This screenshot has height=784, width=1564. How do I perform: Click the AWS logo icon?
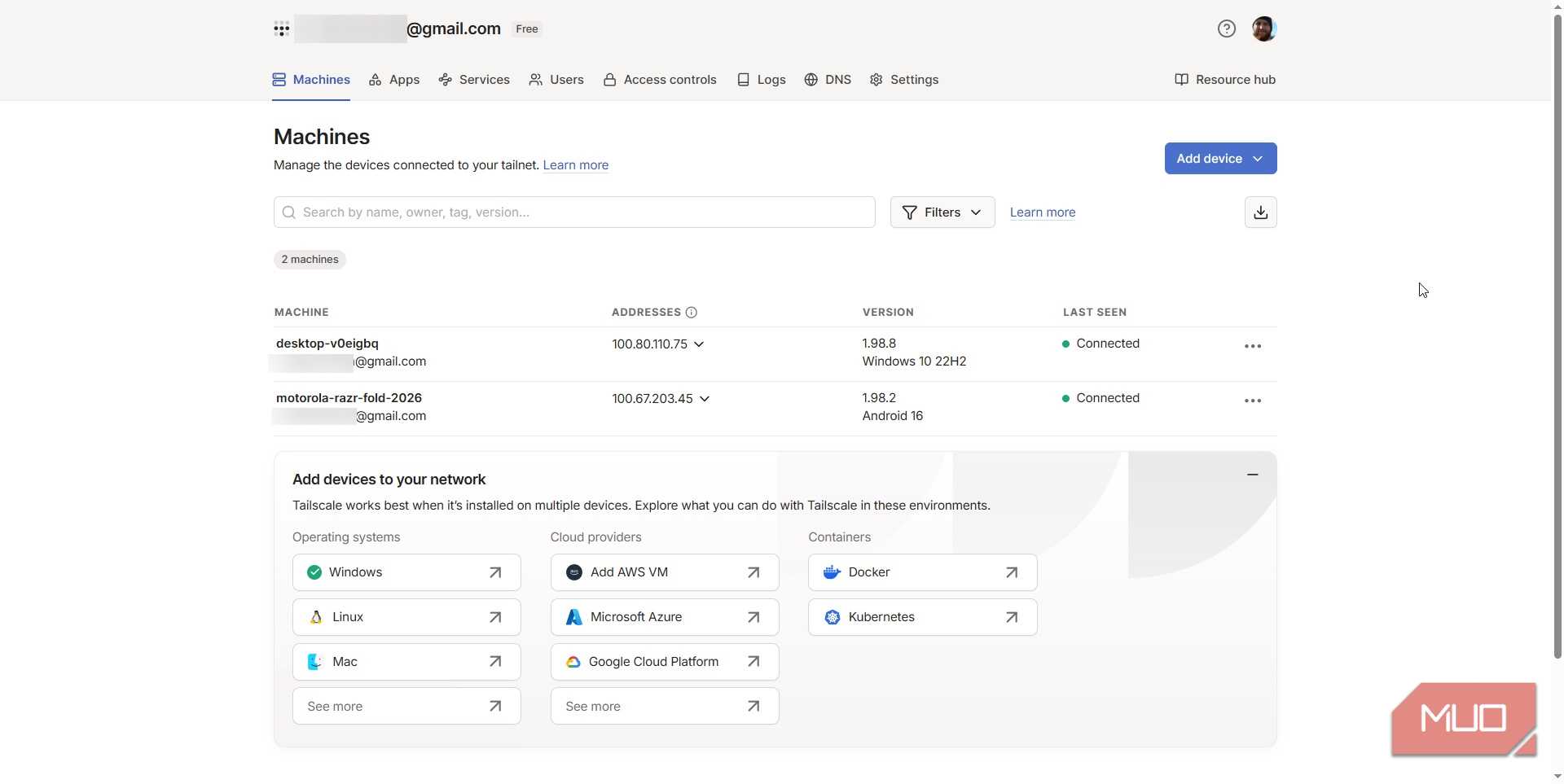[573, 572]
